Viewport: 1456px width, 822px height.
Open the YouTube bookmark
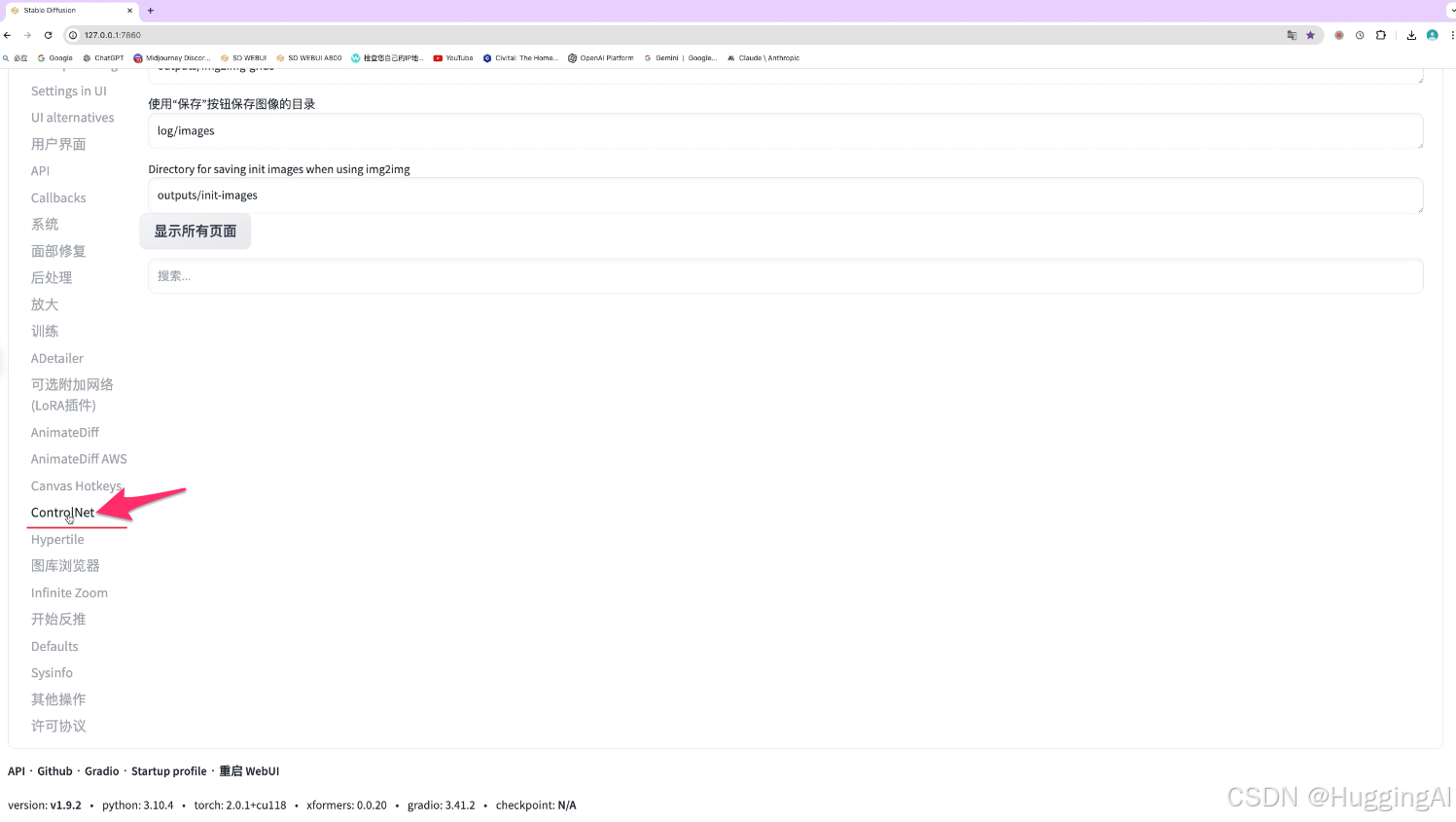(453, 58)
